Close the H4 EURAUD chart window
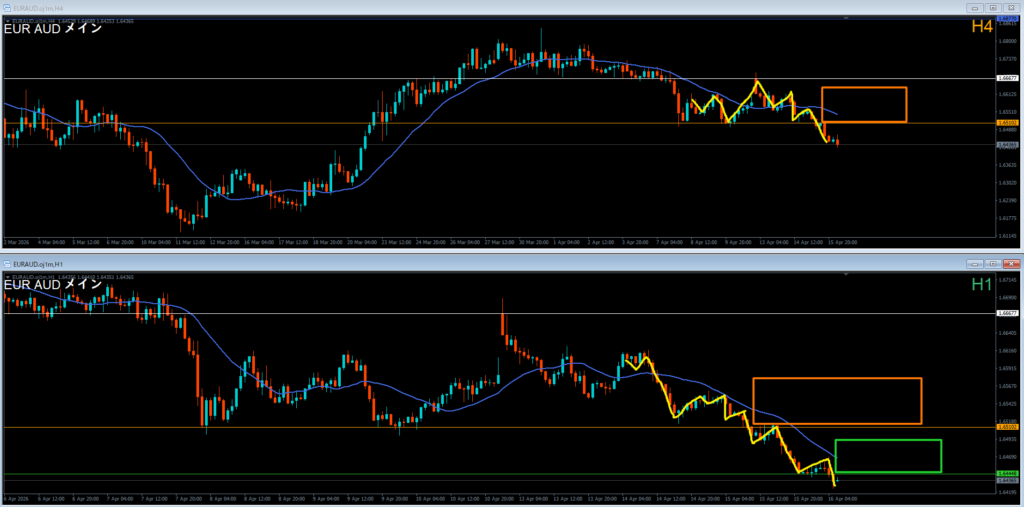Screen dimensions: 1024x507 point(1009,8)
